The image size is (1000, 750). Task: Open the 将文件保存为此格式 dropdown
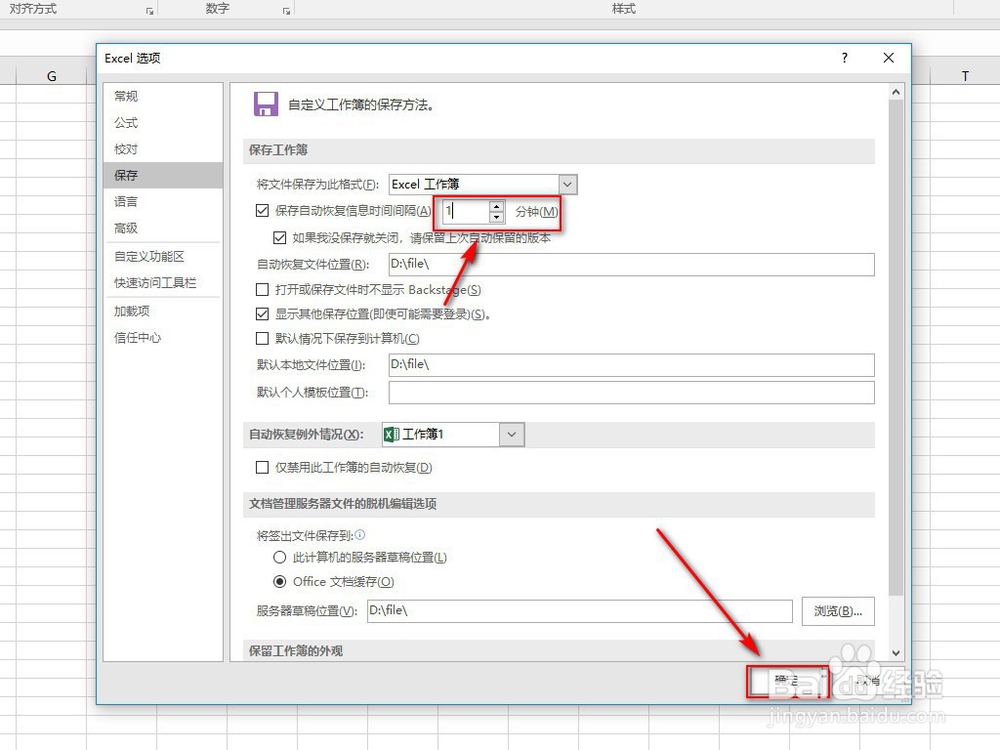point(568,184)
